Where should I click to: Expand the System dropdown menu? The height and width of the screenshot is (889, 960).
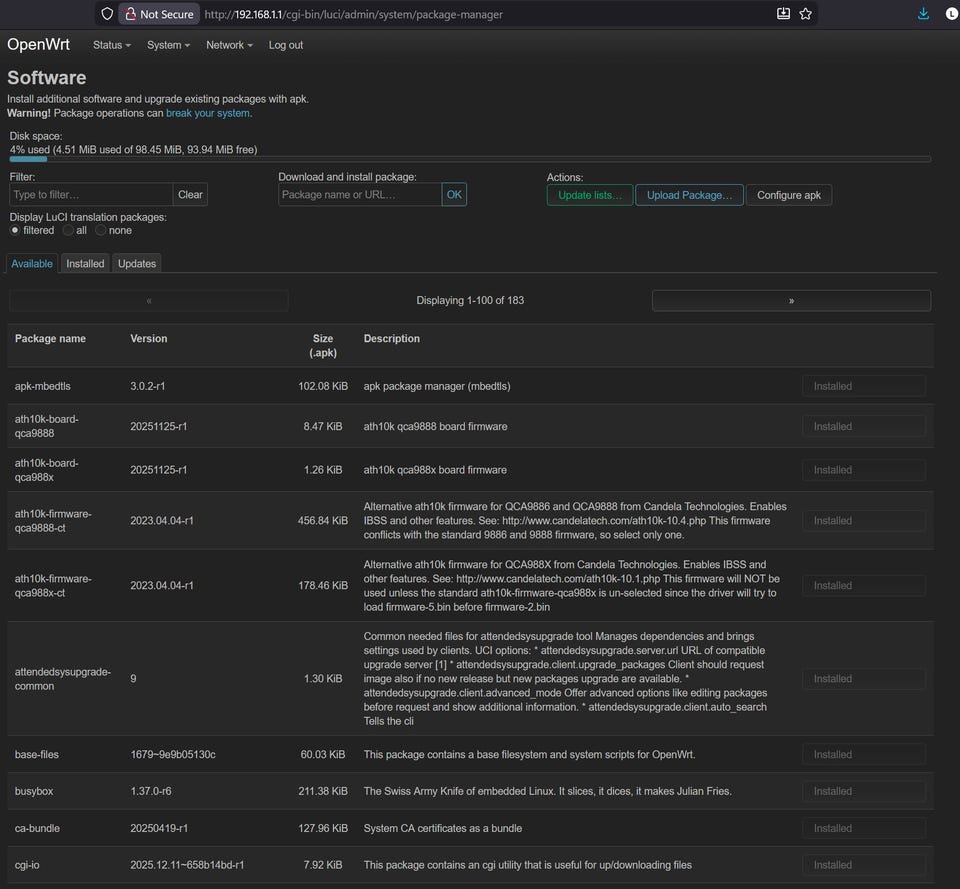coord(168,45)
